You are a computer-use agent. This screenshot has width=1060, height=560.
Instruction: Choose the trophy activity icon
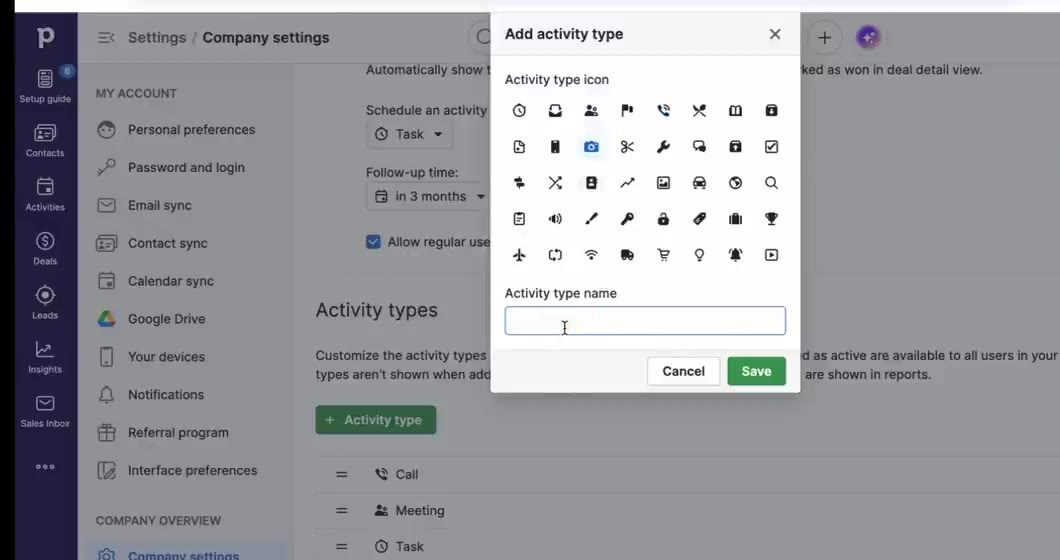tap(771, 218)
